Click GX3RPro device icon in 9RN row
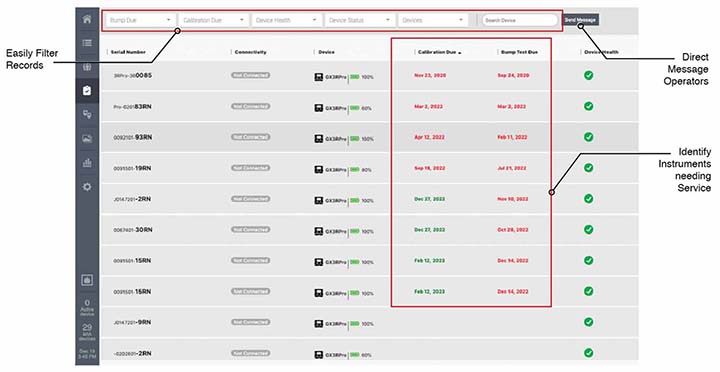The width and height of the screenshot is (720, 372). click(x=319, y=324)
